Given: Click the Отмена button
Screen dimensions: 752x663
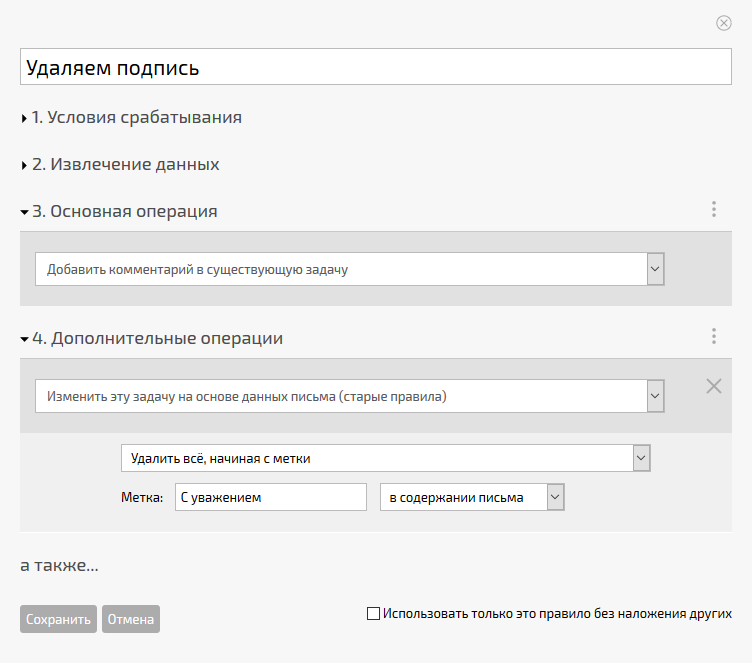Looking at the screenshot, I should [x=131, y=619].
